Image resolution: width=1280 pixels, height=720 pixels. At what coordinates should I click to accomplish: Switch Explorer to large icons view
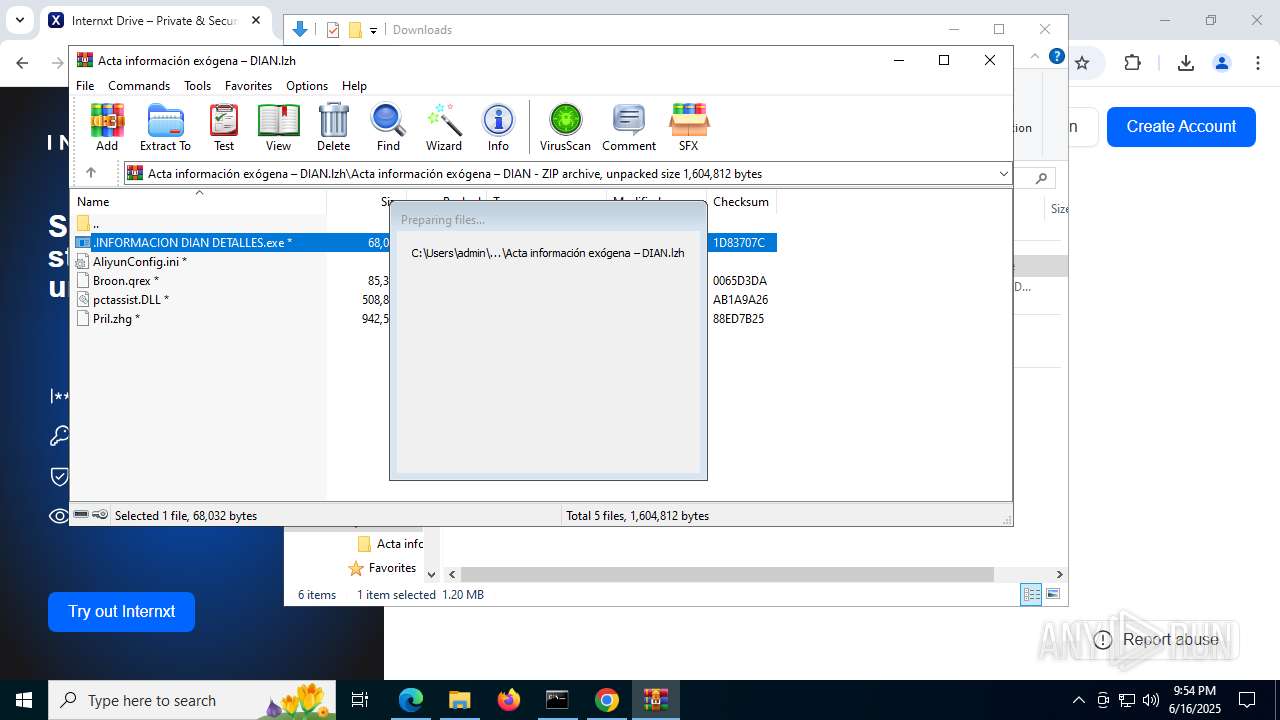point(1052,595)
